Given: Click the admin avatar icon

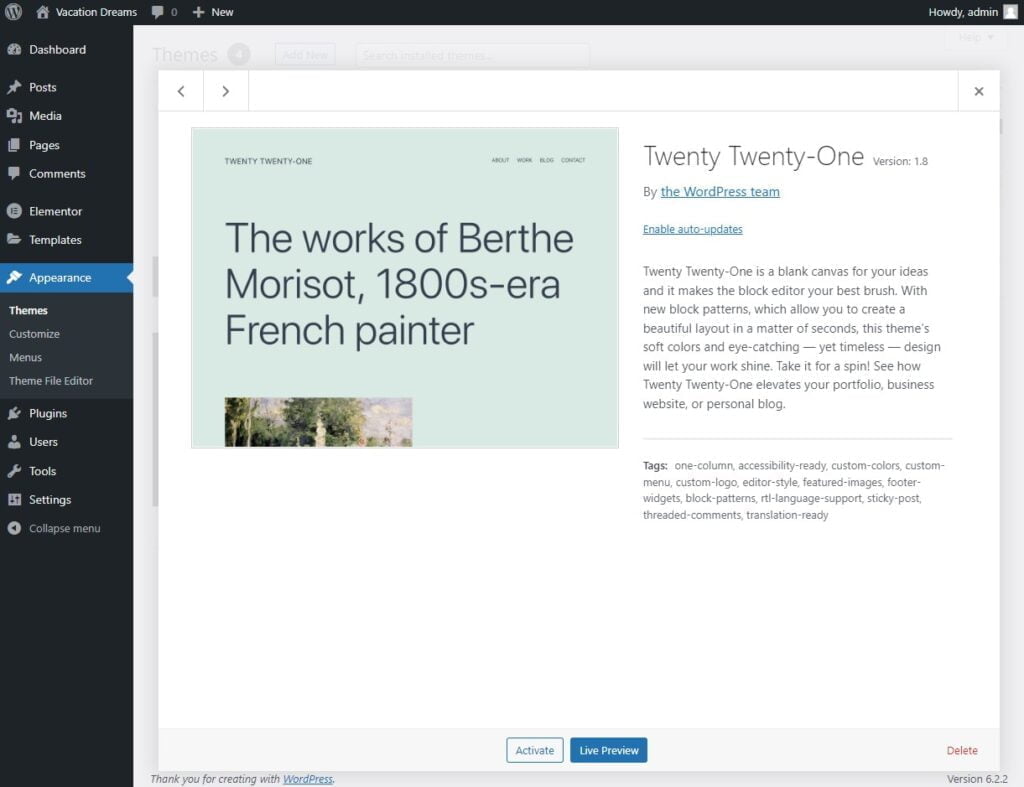Looking at the screenshot, I should [1010, 12].
